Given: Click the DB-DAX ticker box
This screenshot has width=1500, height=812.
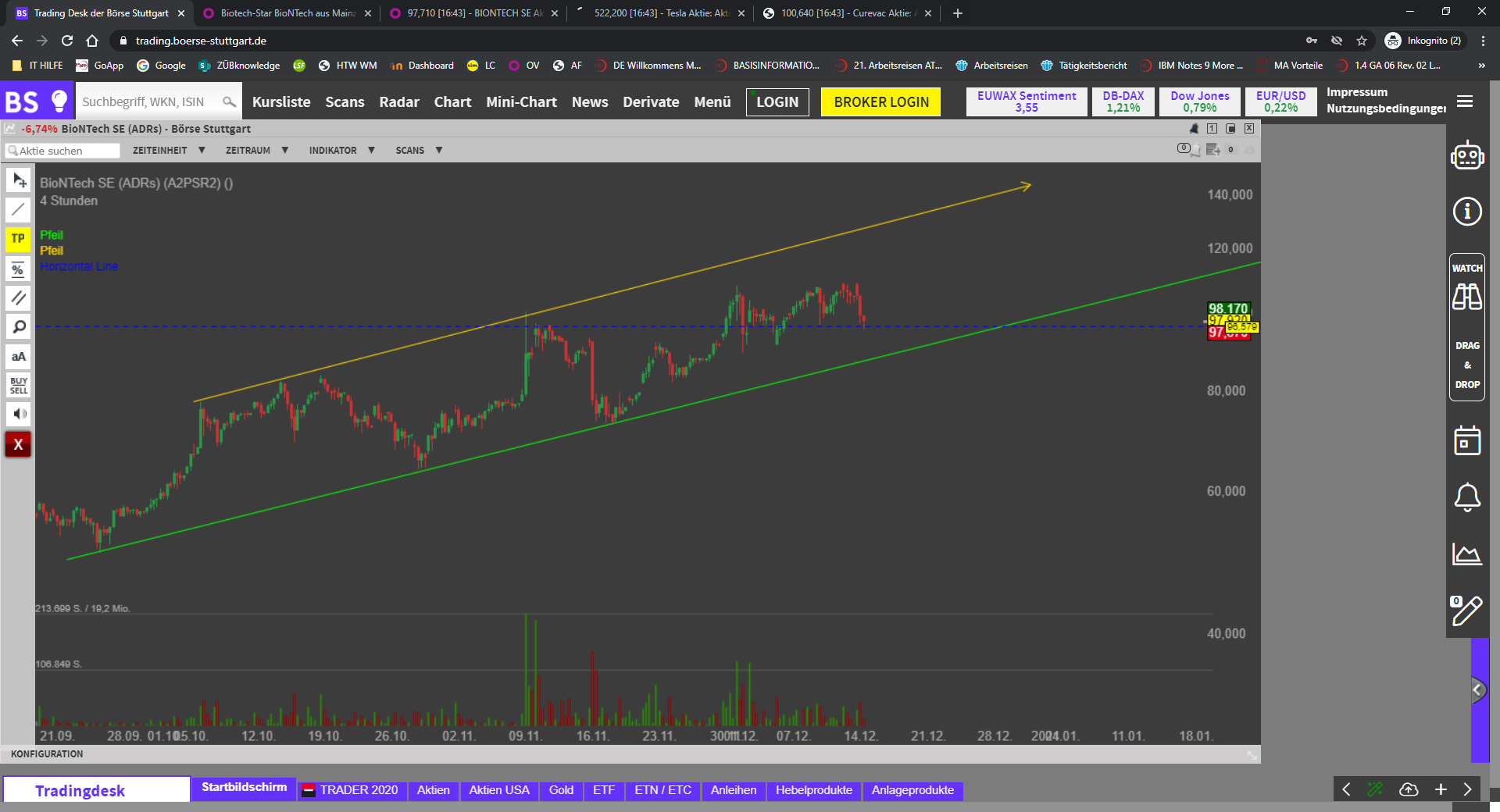Looking at the screenshot, I should point(1123,101).
